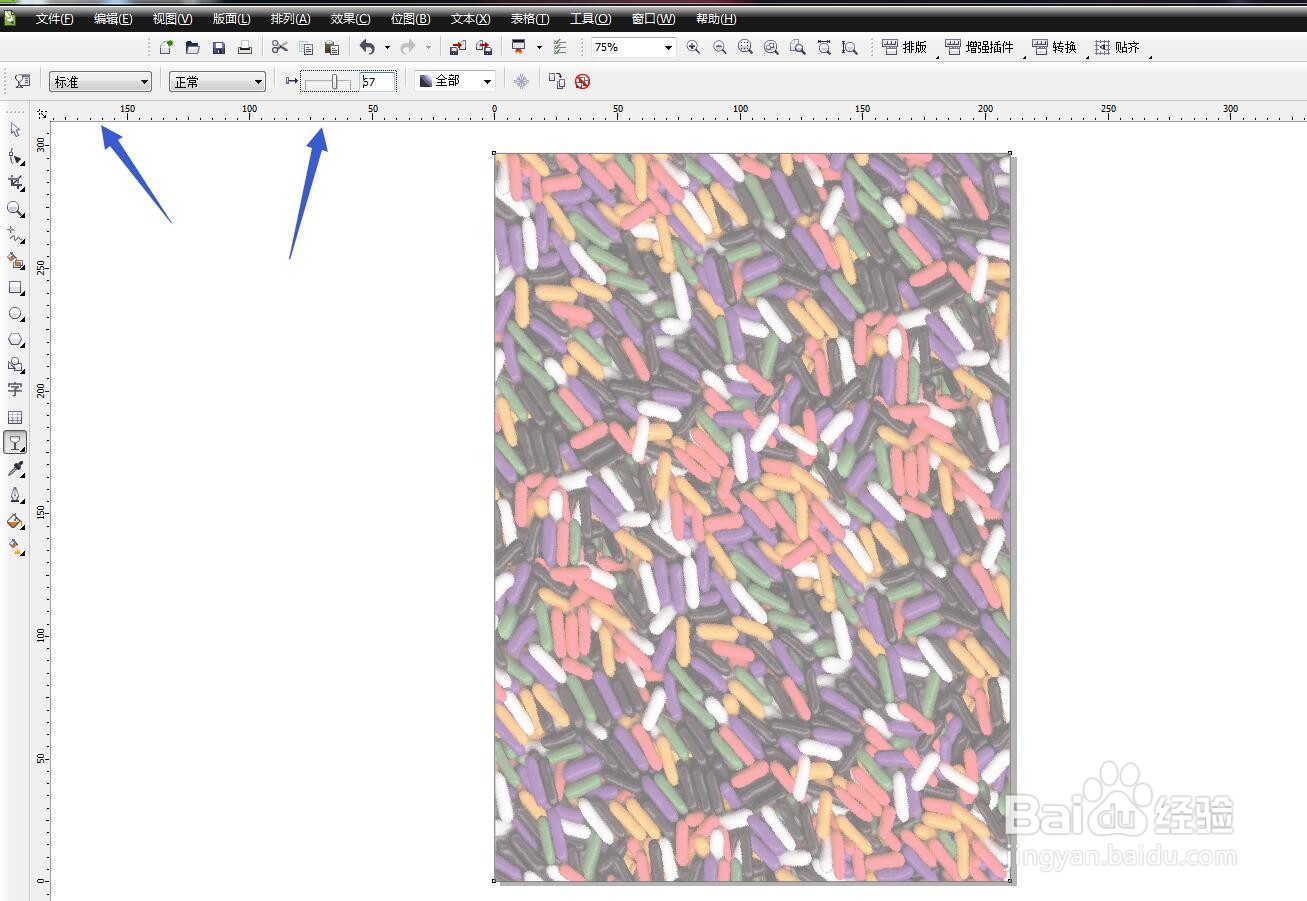Undo the last action
The width and height of the screenshot is (1307, 901).
click(x=367, y=47)
